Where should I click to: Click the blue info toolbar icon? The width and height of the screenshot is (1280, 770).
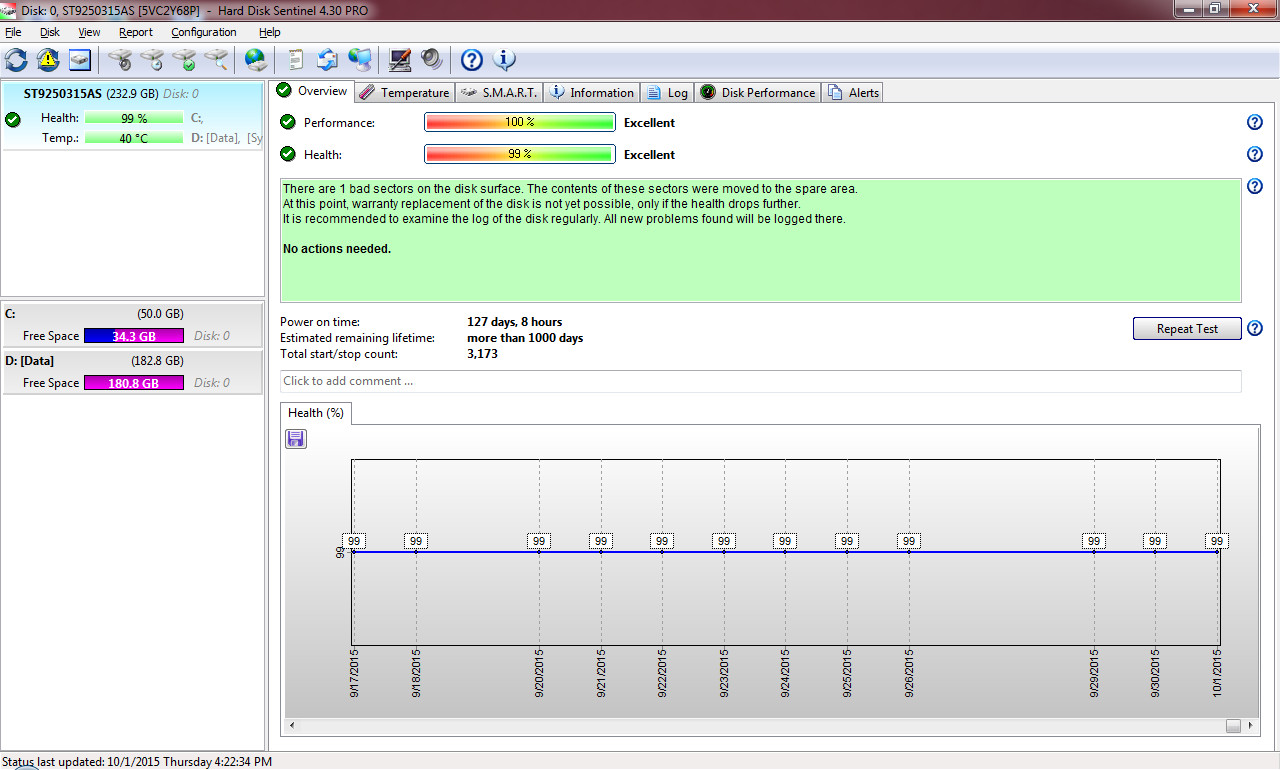(503, 60)
